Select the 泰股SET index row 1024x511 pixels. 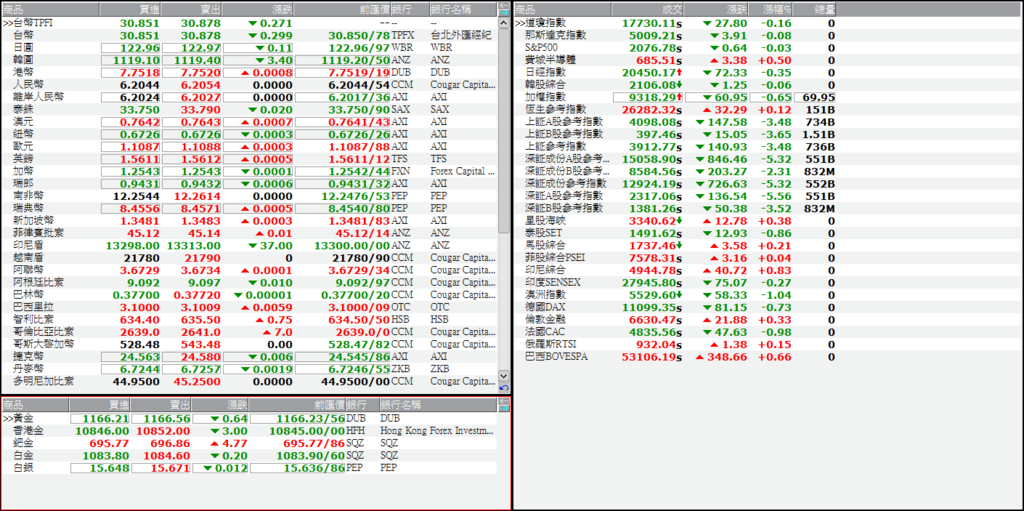point(675,233)
